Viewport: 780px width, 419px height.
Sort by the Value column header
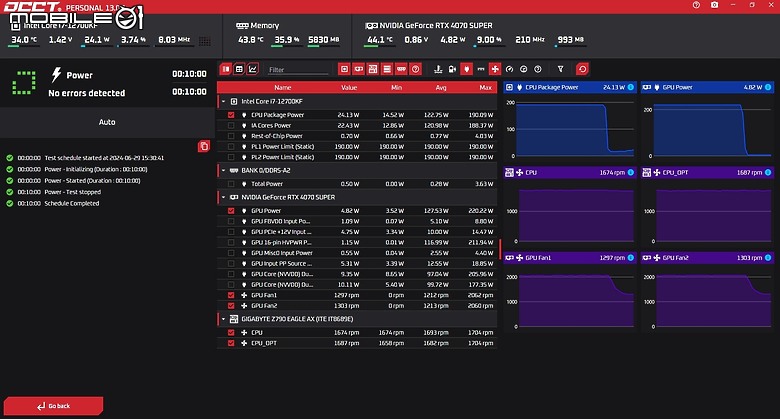[x=349, y=88]
